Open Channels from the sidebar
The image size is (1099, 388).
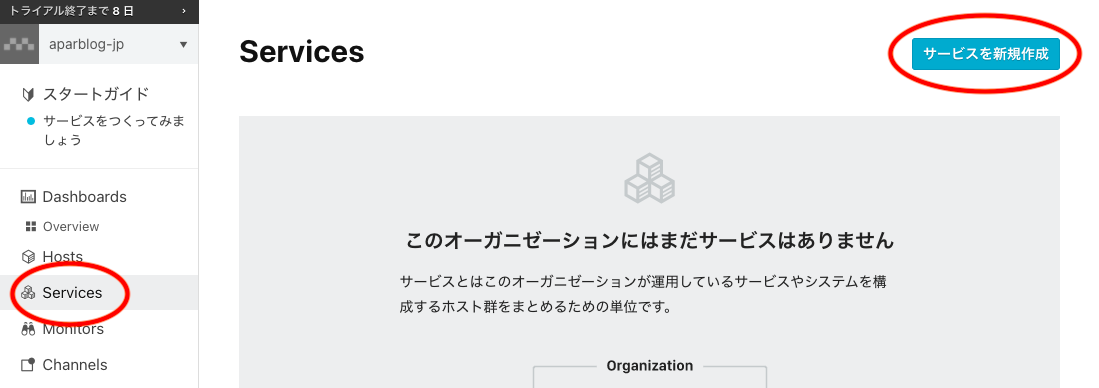click(x=75, y=365)
